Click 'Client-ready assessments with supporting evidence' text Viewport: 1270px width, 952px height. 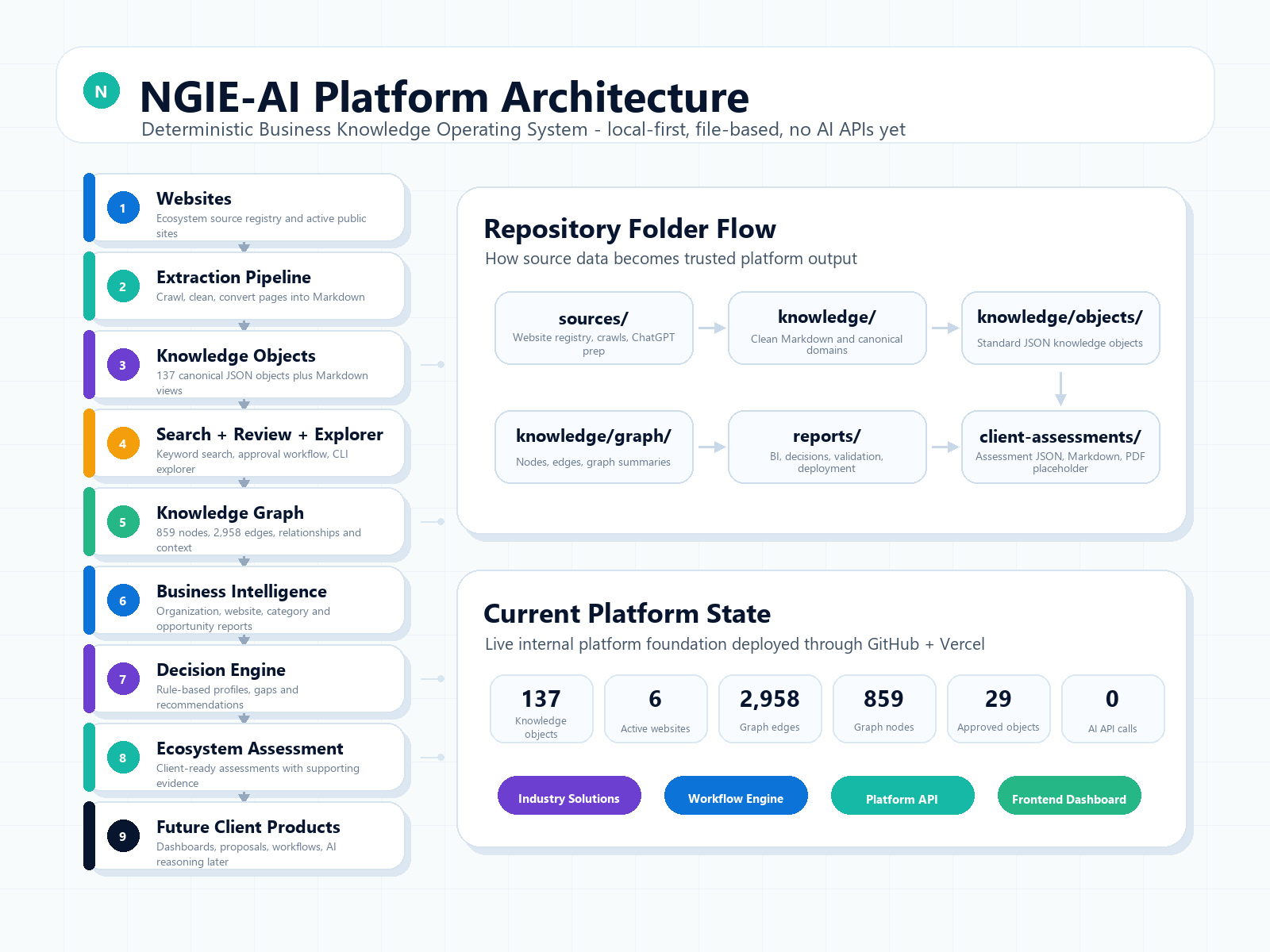point(258,776)
